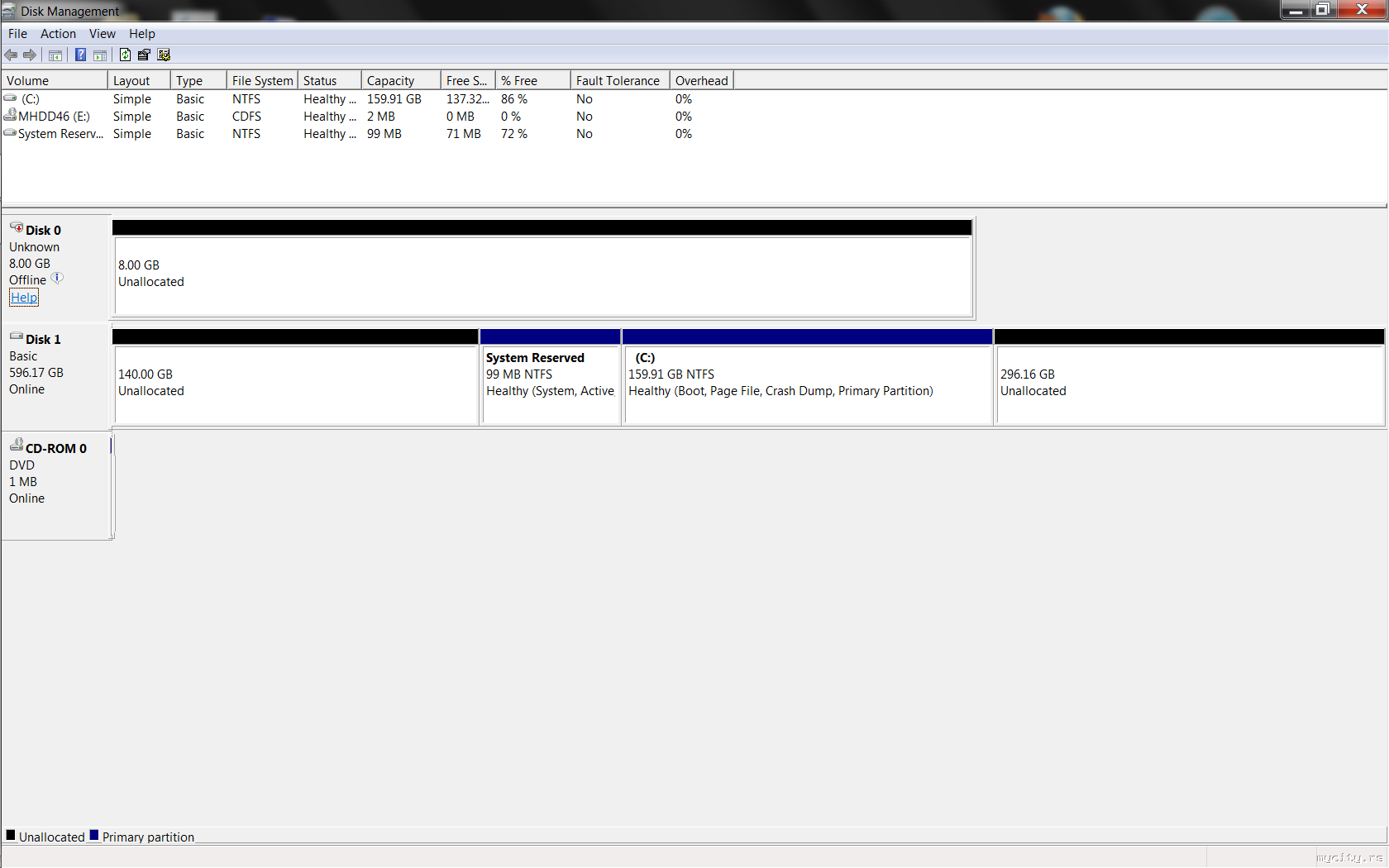Open the Action menu

[58, 34]
